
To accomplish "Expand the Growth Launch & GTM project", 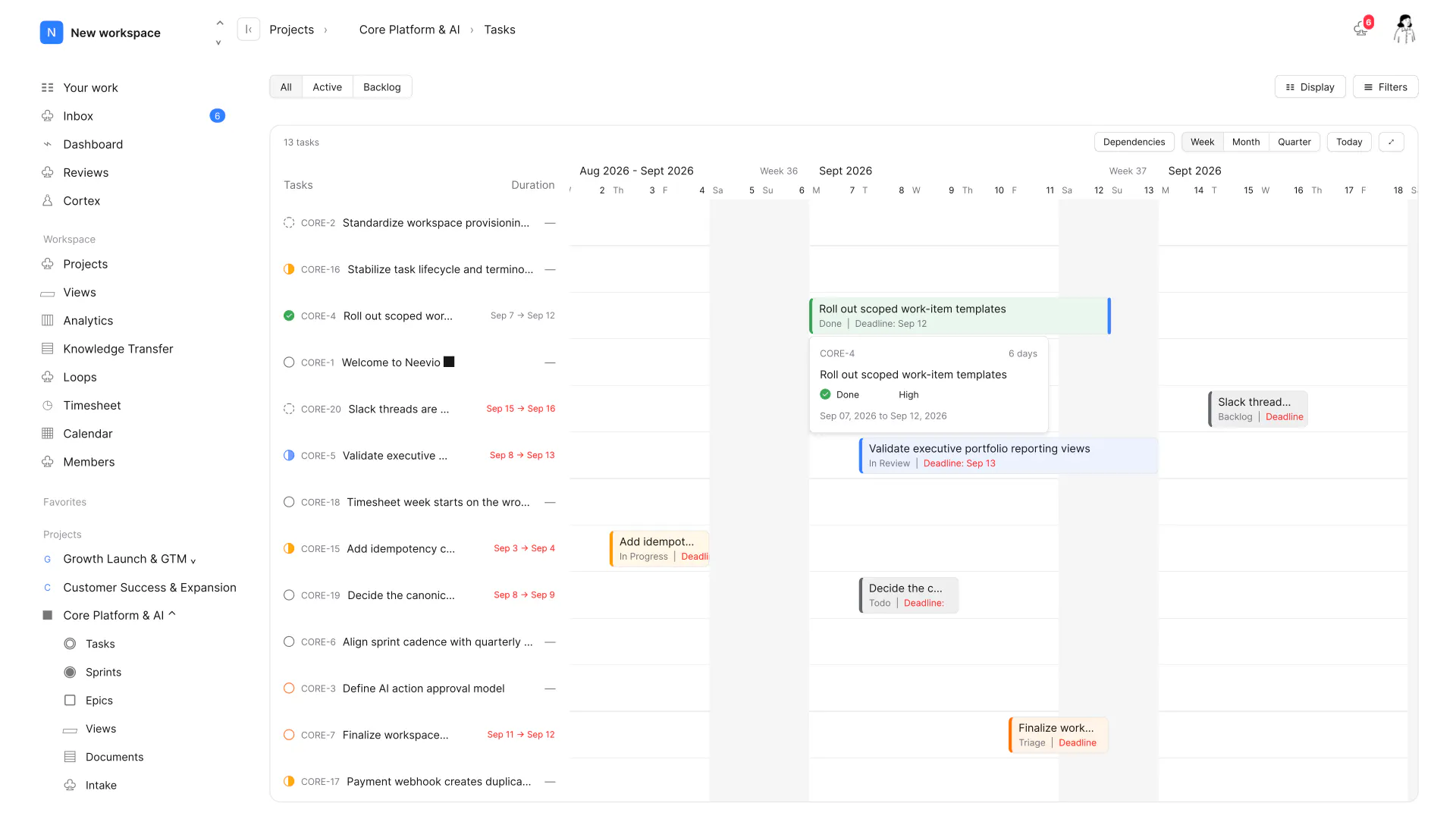I will coord(193,560).
